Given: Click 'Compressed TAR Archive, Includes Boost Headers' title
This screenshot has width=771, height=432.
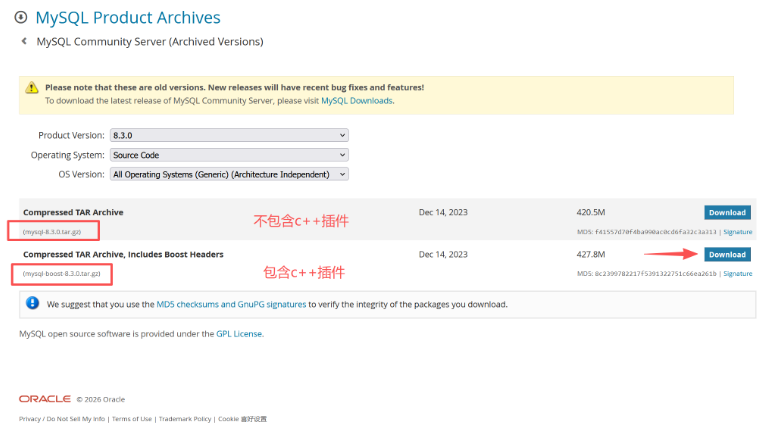Looking at the screenshot, I should point(123,255).
